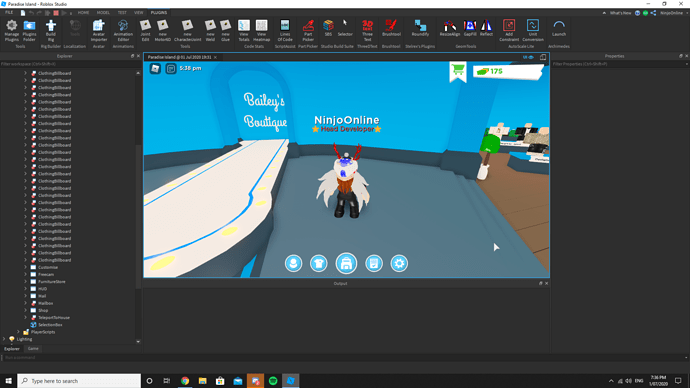Image resolution: width=690 pixels, height=388 pixels.
Task: Select the GapFill tool
Action: (x=470, y=28)
